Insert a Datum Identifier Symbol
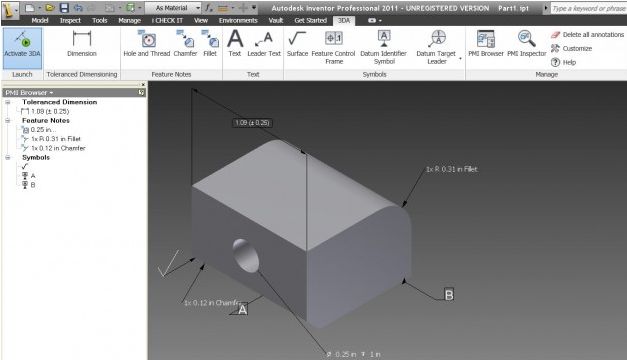 coord(383,47)
